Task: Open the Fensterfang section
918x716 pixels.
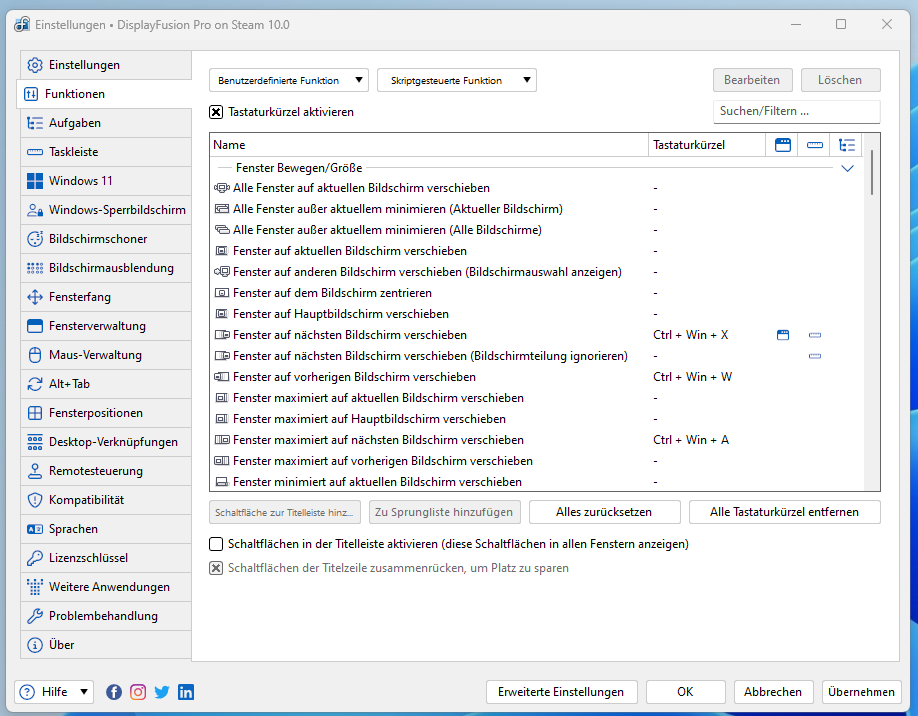Action: (106, 297)
